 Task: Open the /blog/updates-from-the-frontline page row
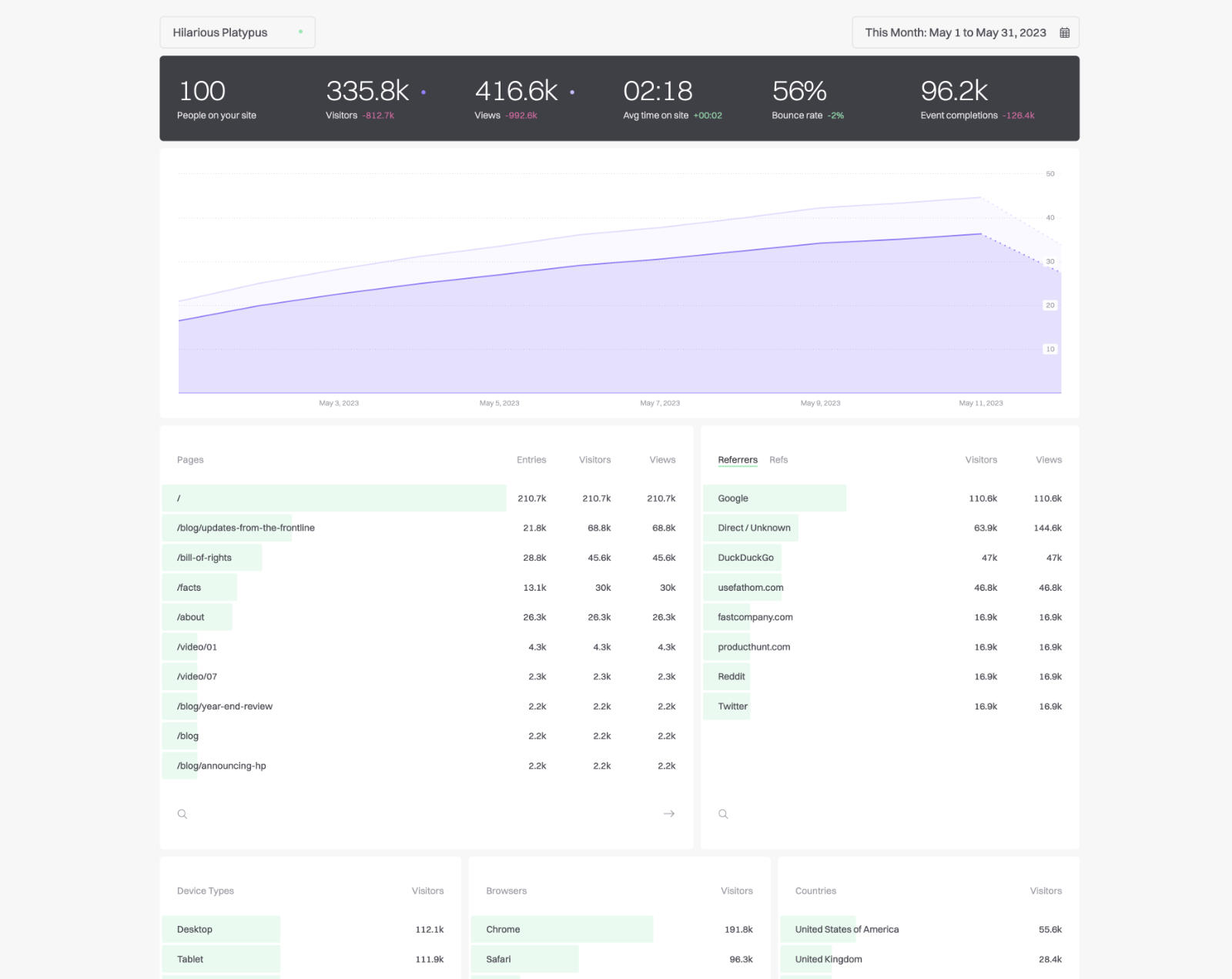(426, 528)
